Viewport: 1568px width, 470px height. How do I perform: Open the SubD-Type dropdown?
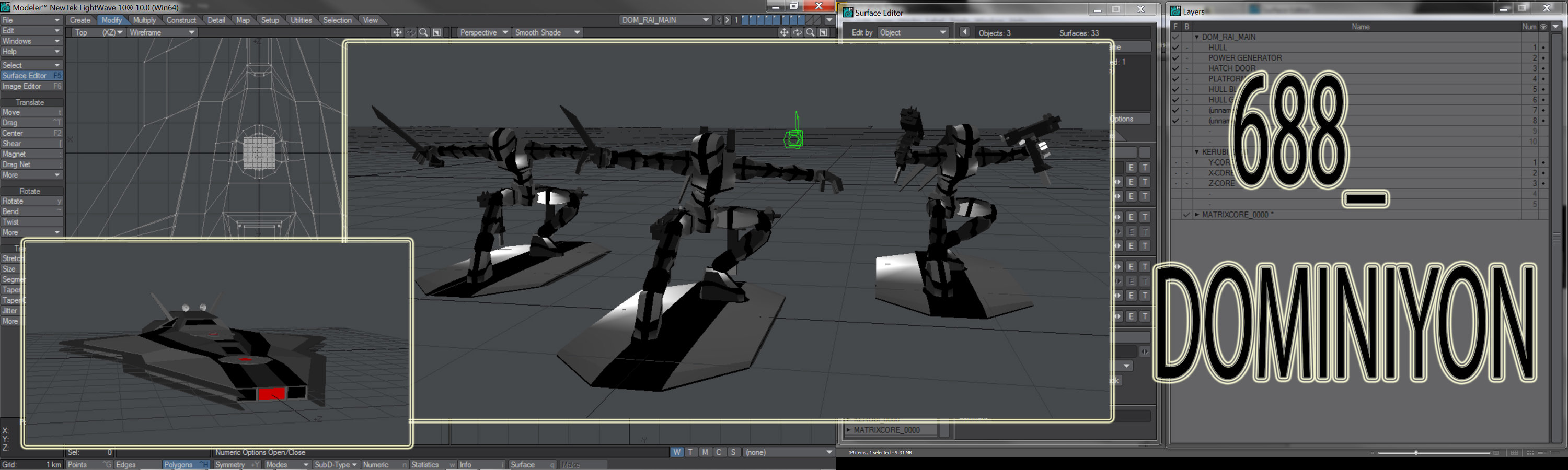point(336,465)
